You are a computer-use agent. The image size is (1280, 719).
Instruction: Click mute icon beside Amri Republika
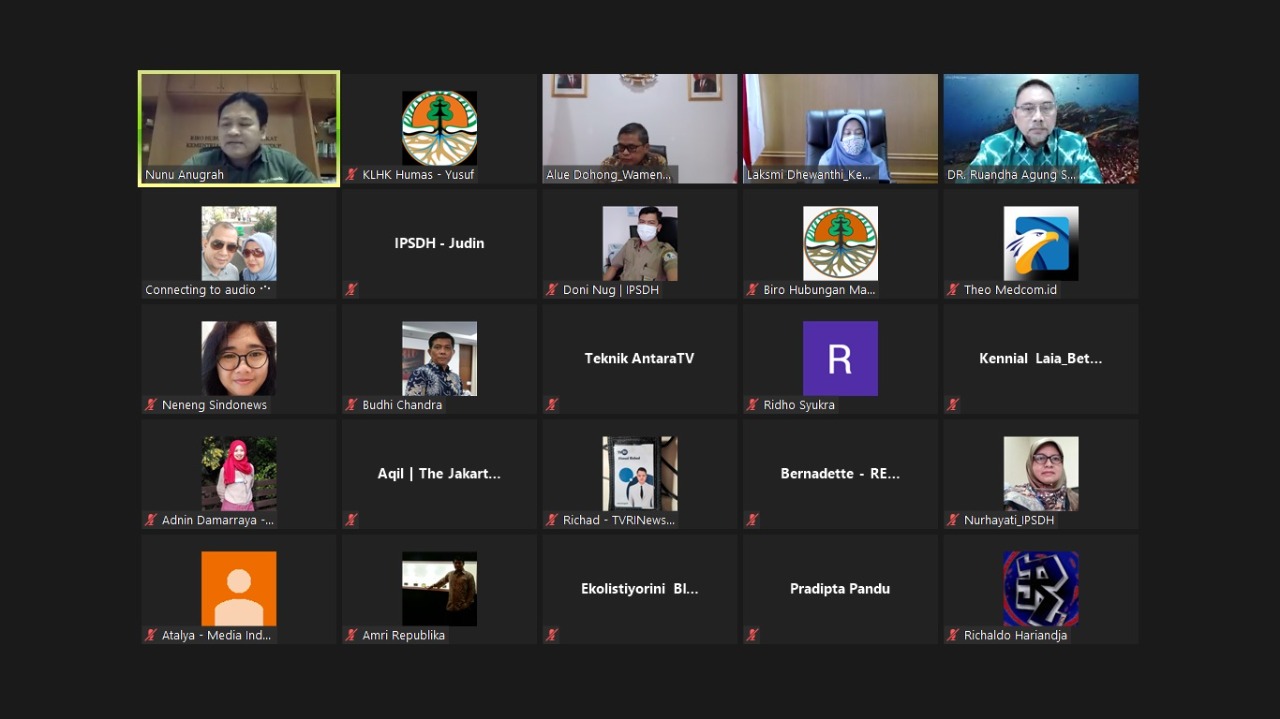click(x=352, y=635)
